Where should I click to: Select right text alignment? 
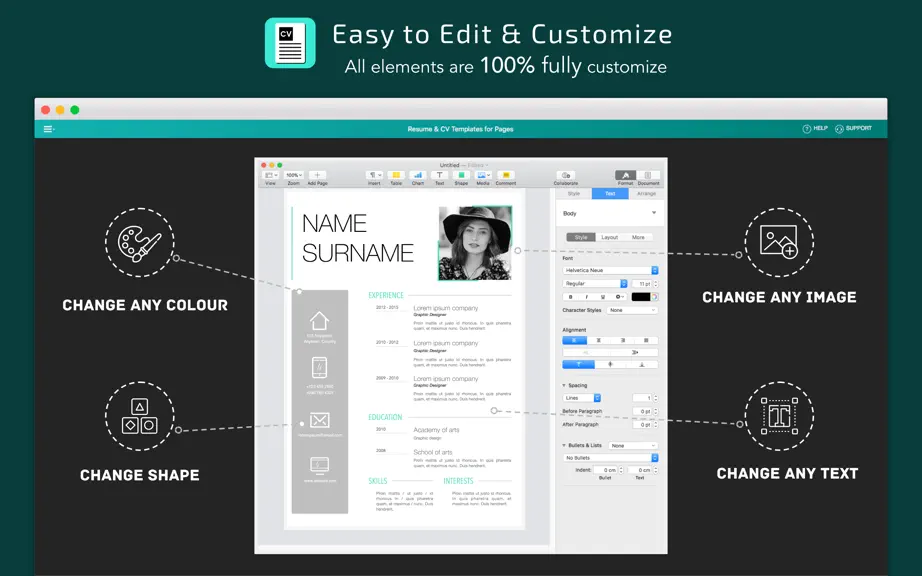pyautogui.click(x=623, y=340)
